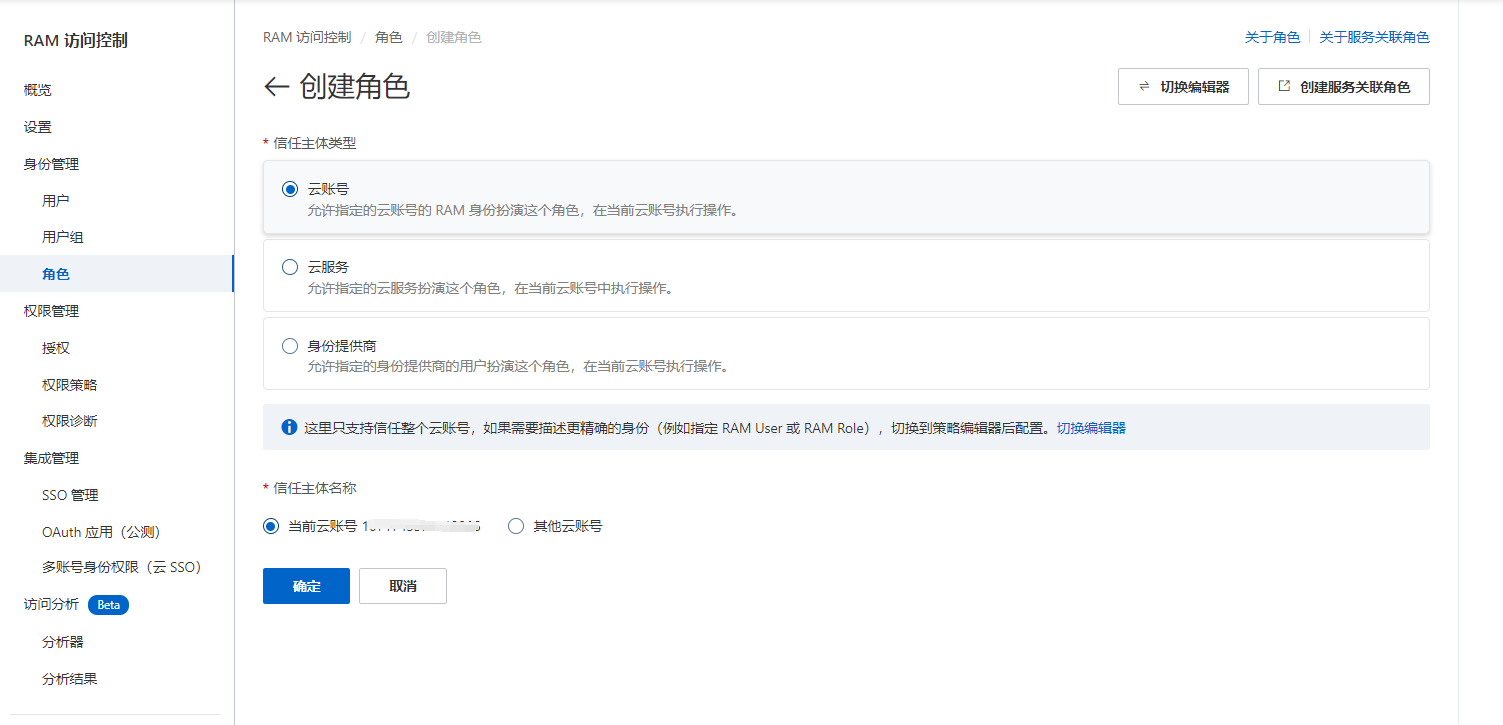Screen dimensions: 1503x725
Task: Click the 身份提供商 option description text
Action: [x=518, y=367]
